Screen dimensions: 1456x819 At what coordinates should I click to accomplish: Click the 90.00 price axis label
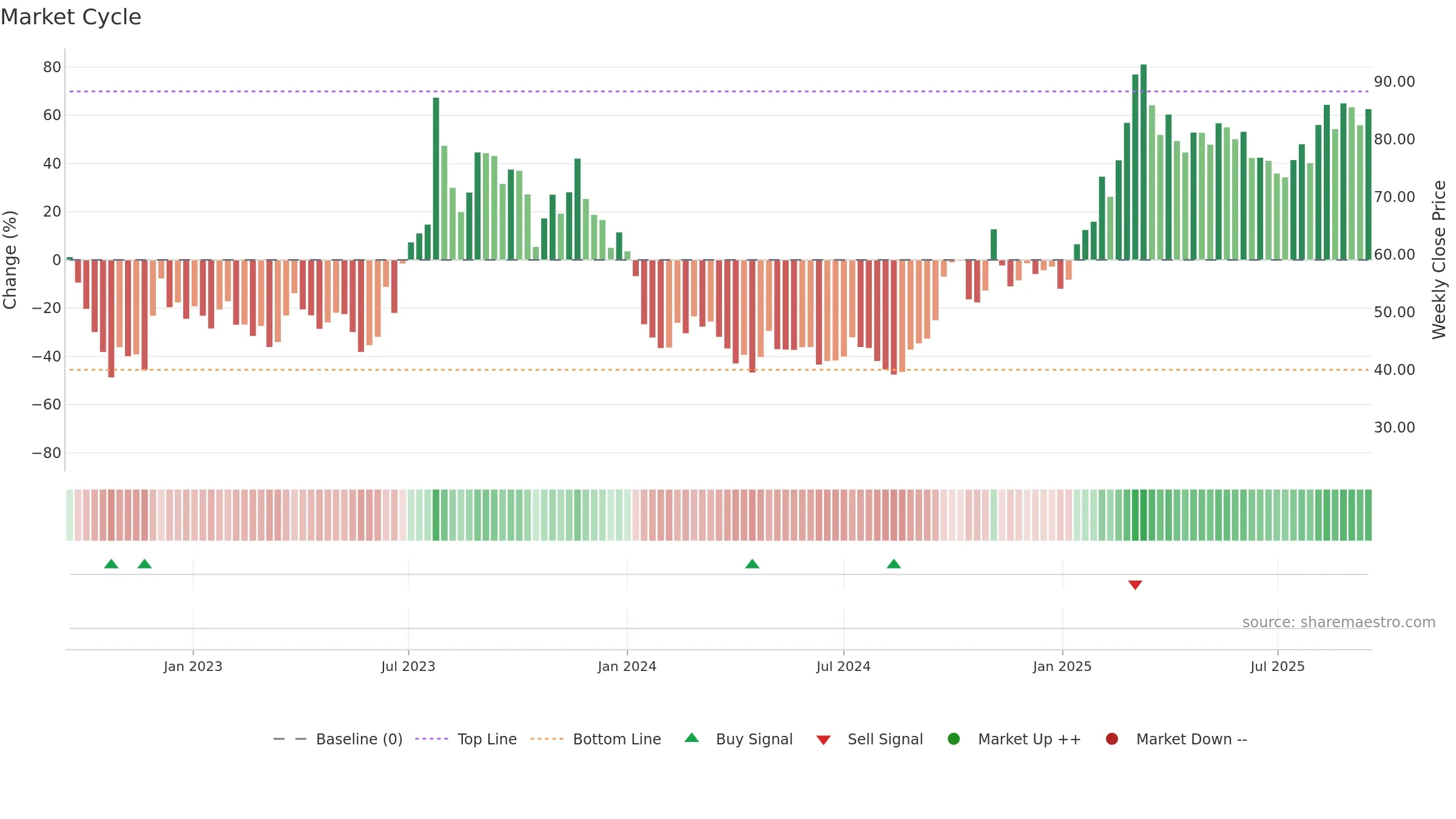pyautogui.click(x=1394, y=81)
